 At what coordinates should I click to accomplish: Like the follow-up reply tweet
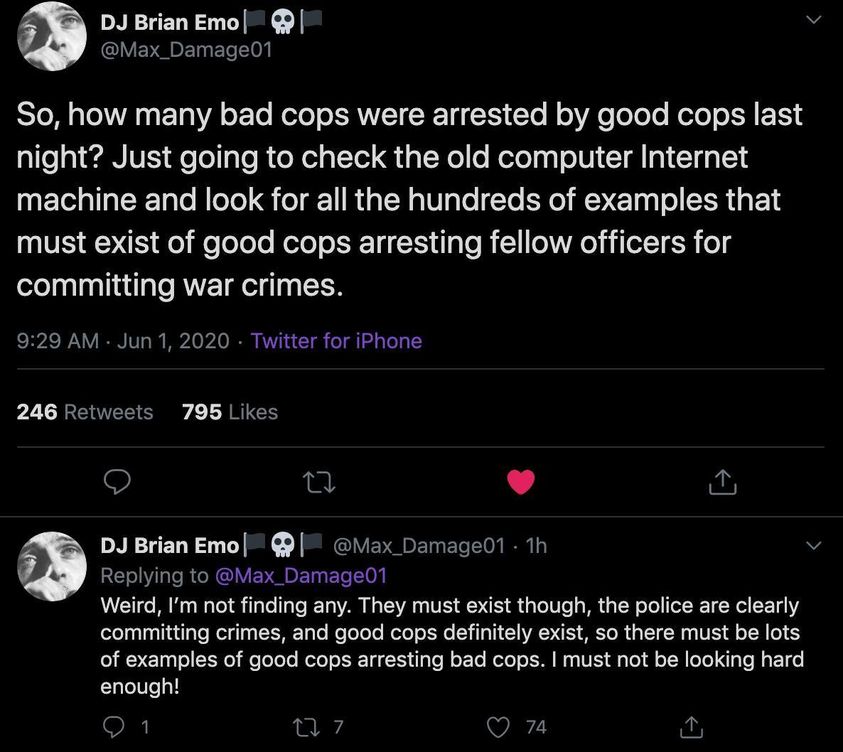(x=498, y=727)
